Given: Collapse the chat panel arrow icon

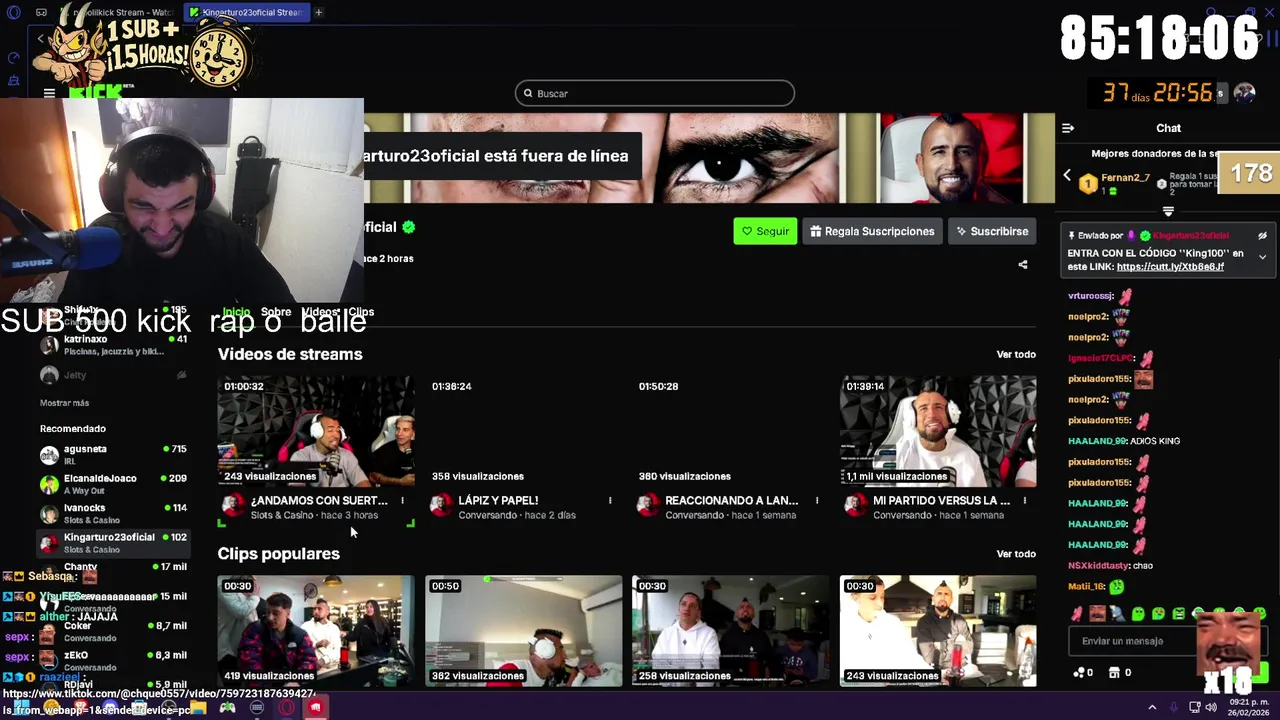Looking at the screenshot, I should pos(1068,128).
